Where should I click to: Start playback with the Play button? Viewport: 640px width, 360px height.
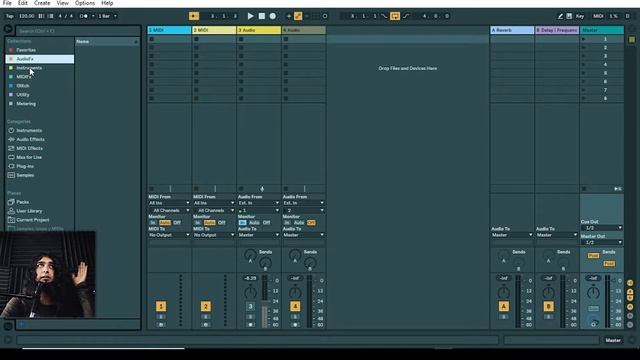[x=250, y=16]
